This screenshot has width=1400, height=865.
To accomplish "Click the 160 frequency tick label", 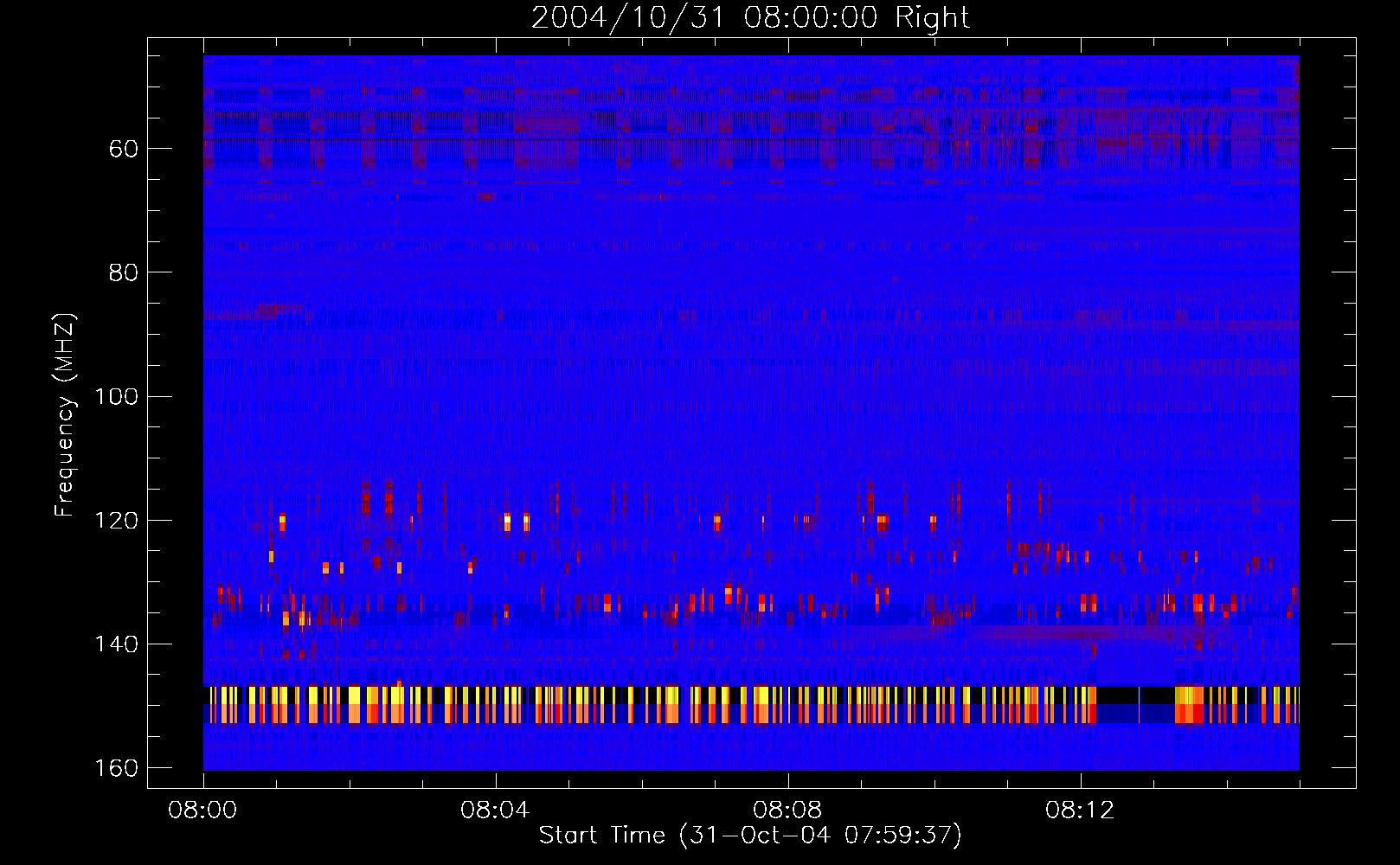I will click(x=117, y=768).
